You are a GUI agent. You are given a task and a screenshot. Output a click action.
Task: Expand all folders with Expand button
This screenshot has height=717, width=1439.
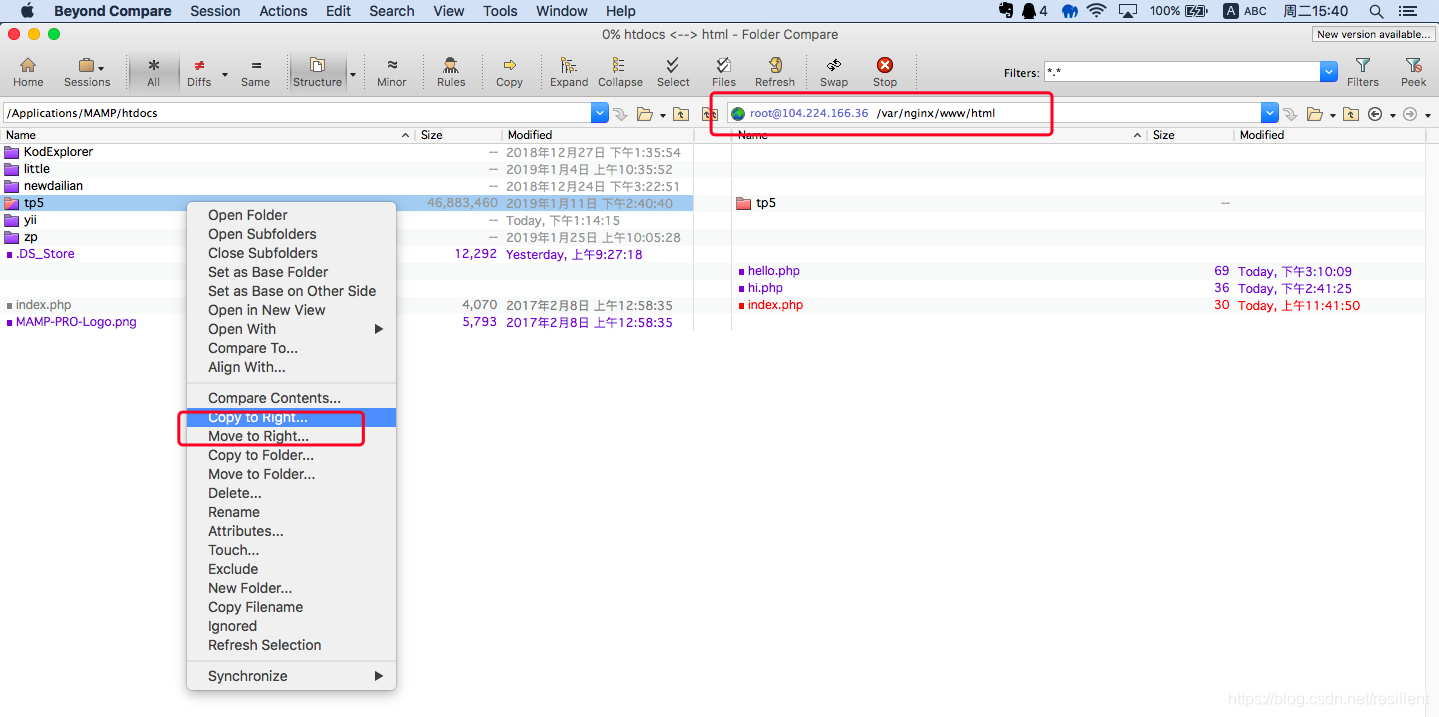pyautogui.click(x=569, y=72)
